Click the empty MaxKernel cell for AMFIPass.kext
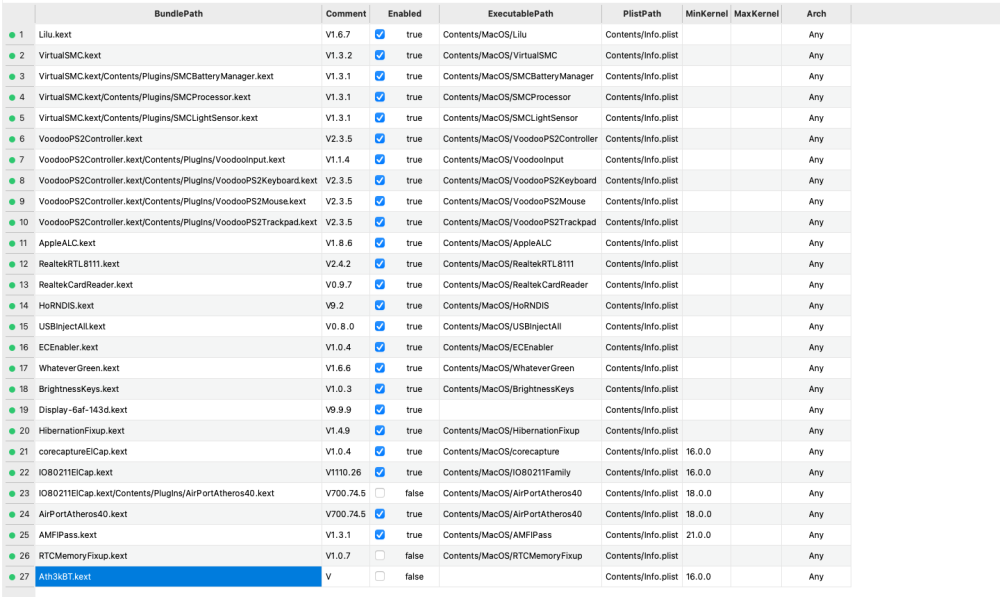The image size is (1000, 597). click(x=756, y=535)
